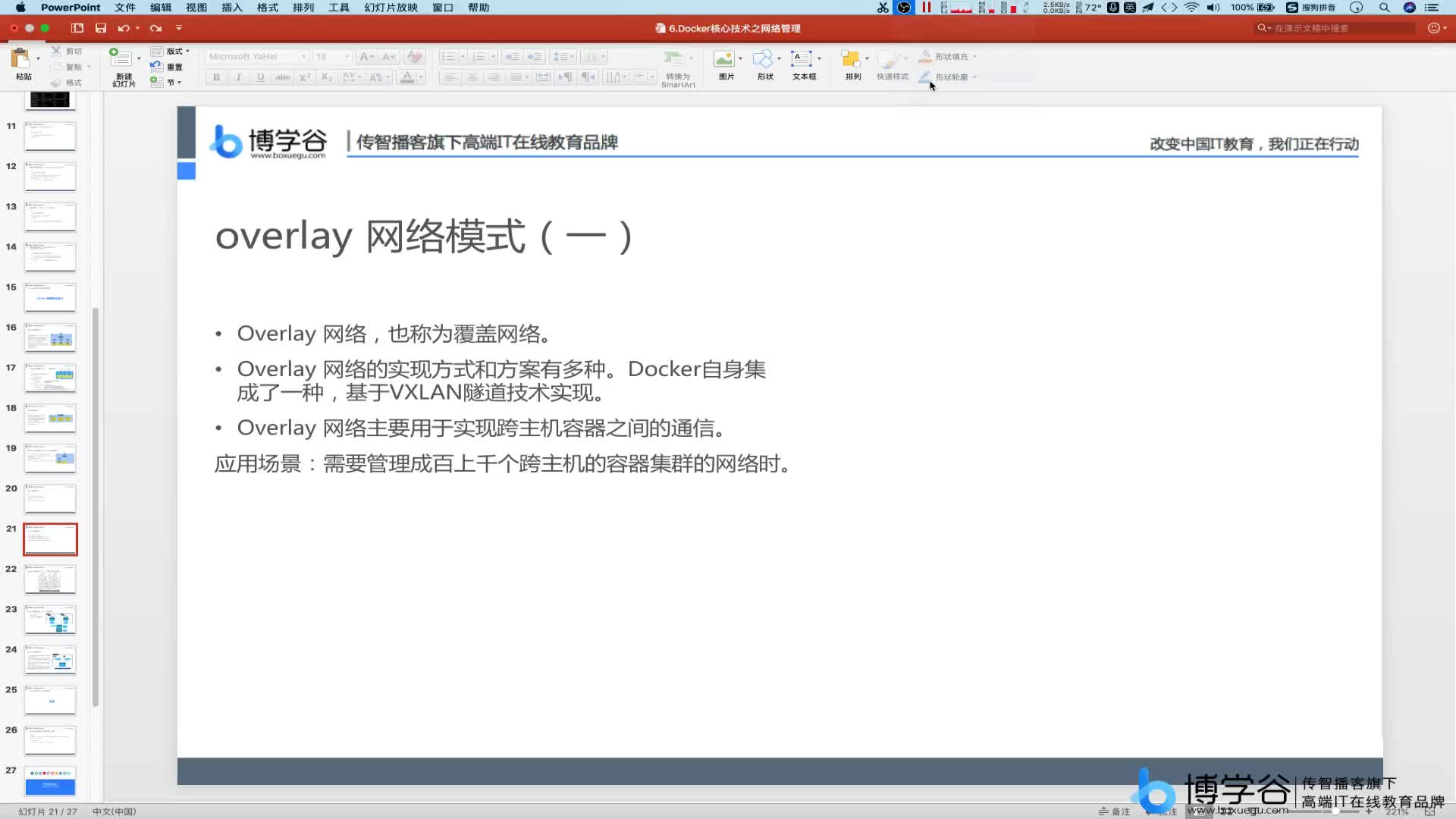Click the sidebar layout icon beside Save

point(77,28)
